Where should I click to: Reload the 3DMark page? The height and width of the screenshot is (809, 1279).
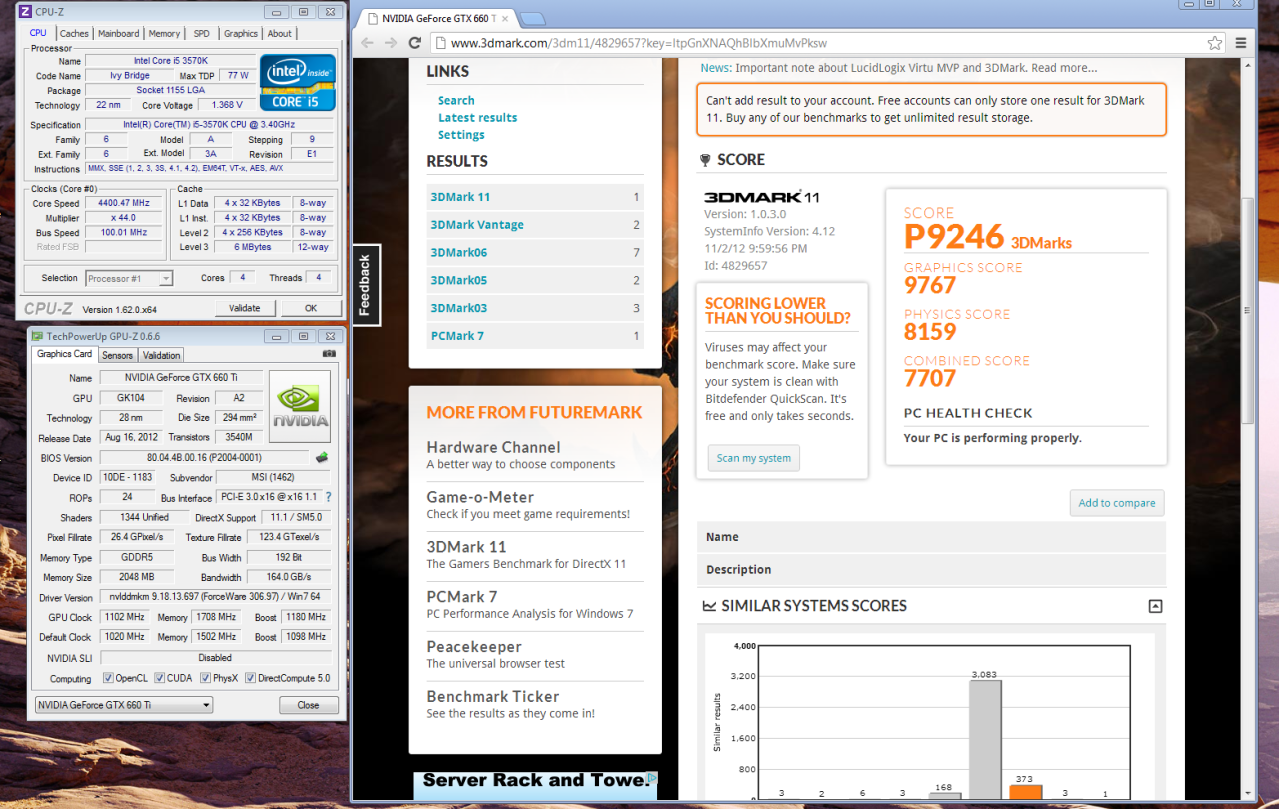pos(416,43)
